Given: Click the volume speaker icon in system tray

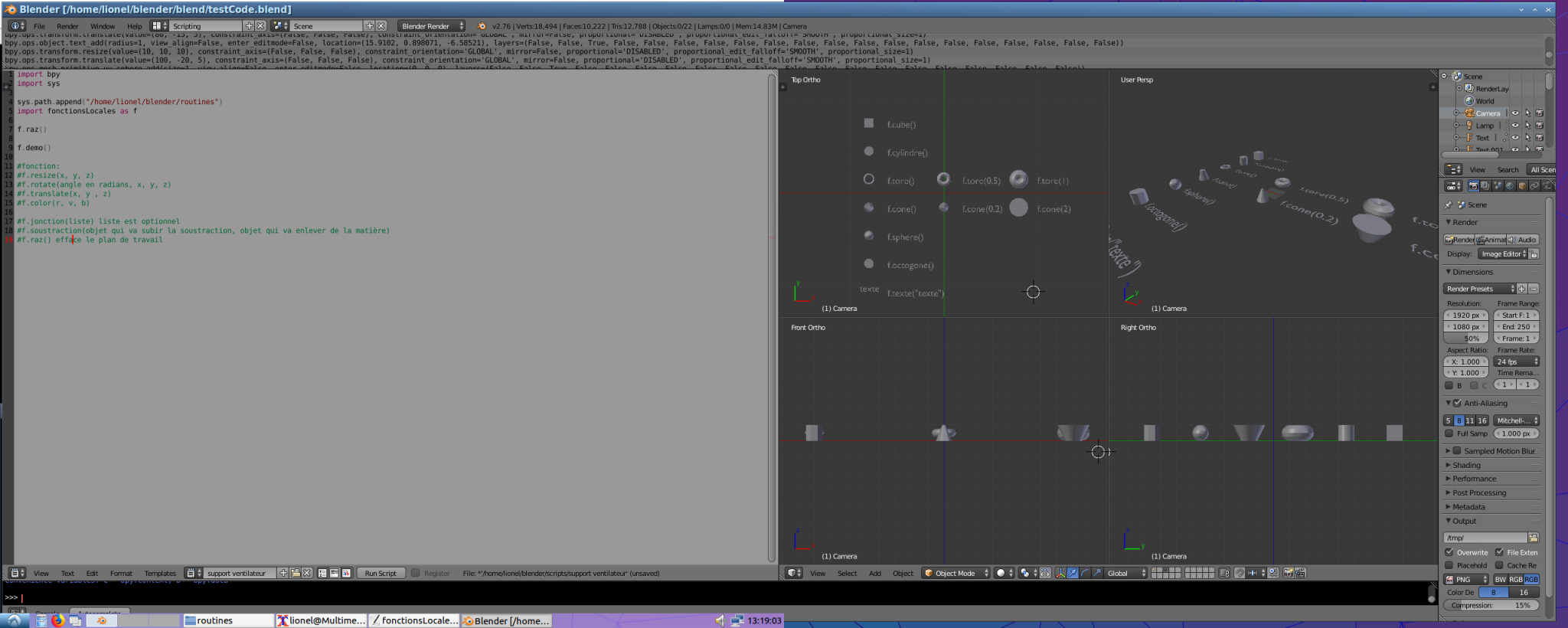Looking at the screenshot, I should [x=719, y=620].
